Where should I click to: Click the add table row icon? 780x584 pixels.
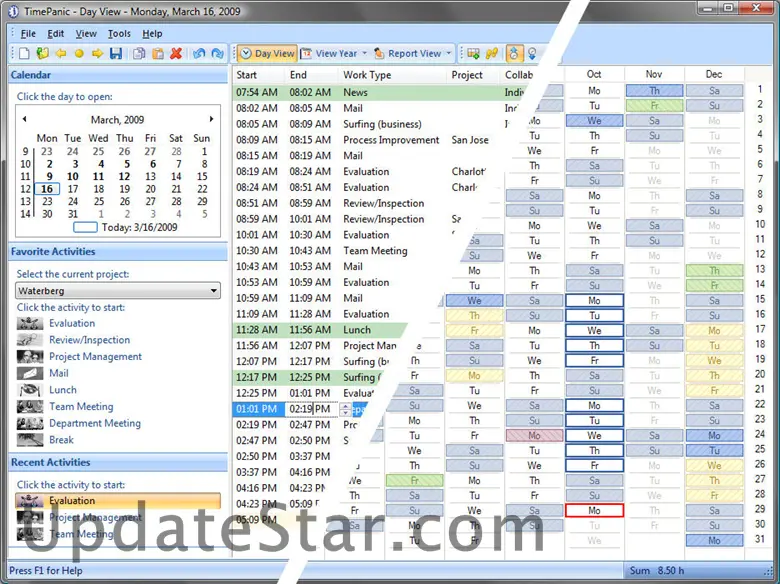(x=474, y=53)
